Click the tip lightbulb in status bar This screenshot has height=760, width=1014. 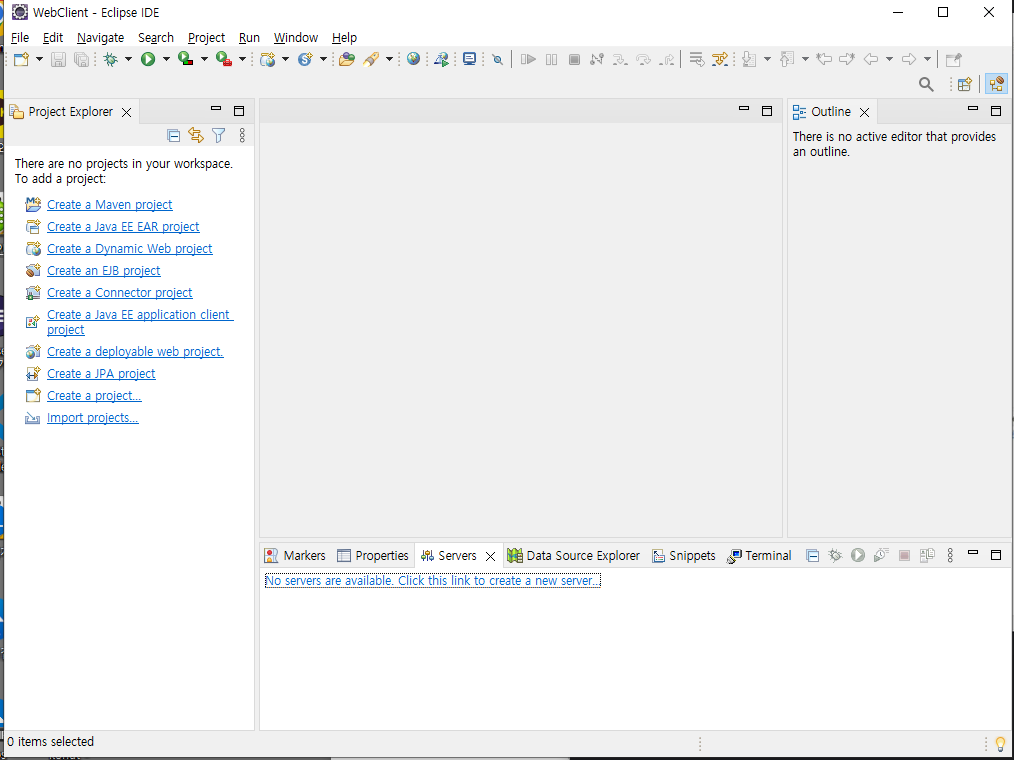coord(1000,745)
